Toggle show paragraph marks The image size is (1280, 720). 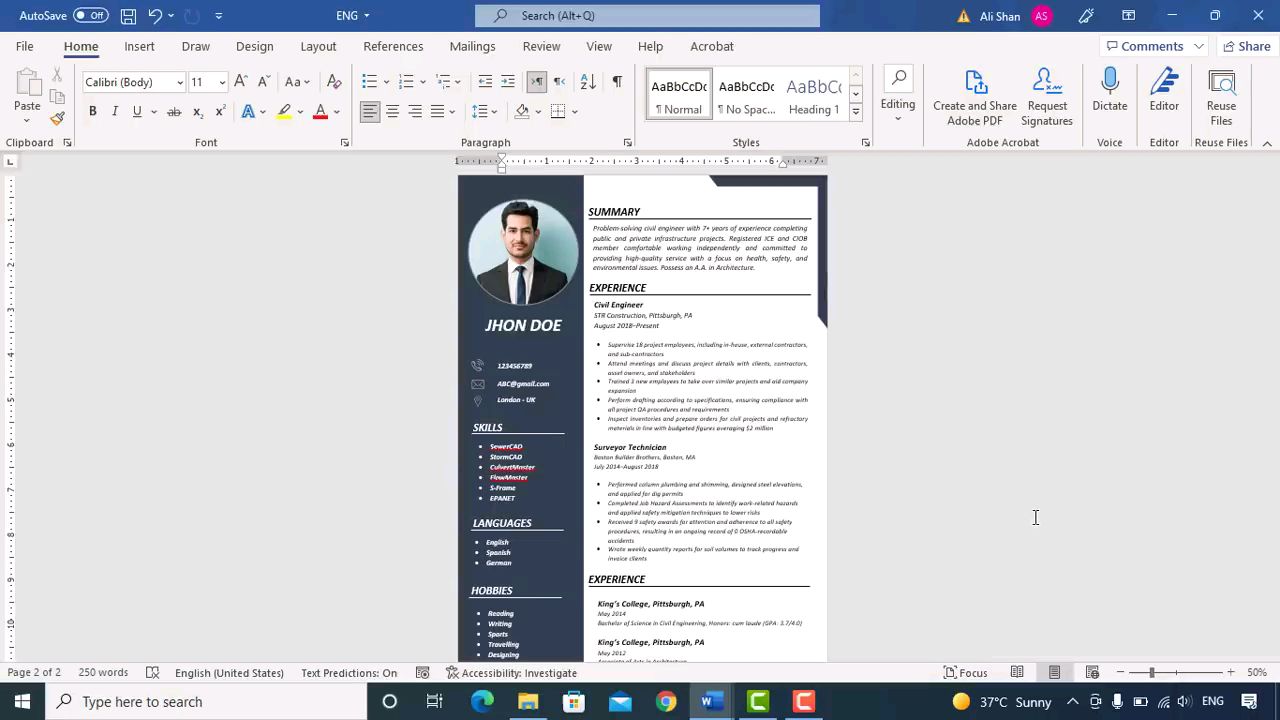(617, 82)
